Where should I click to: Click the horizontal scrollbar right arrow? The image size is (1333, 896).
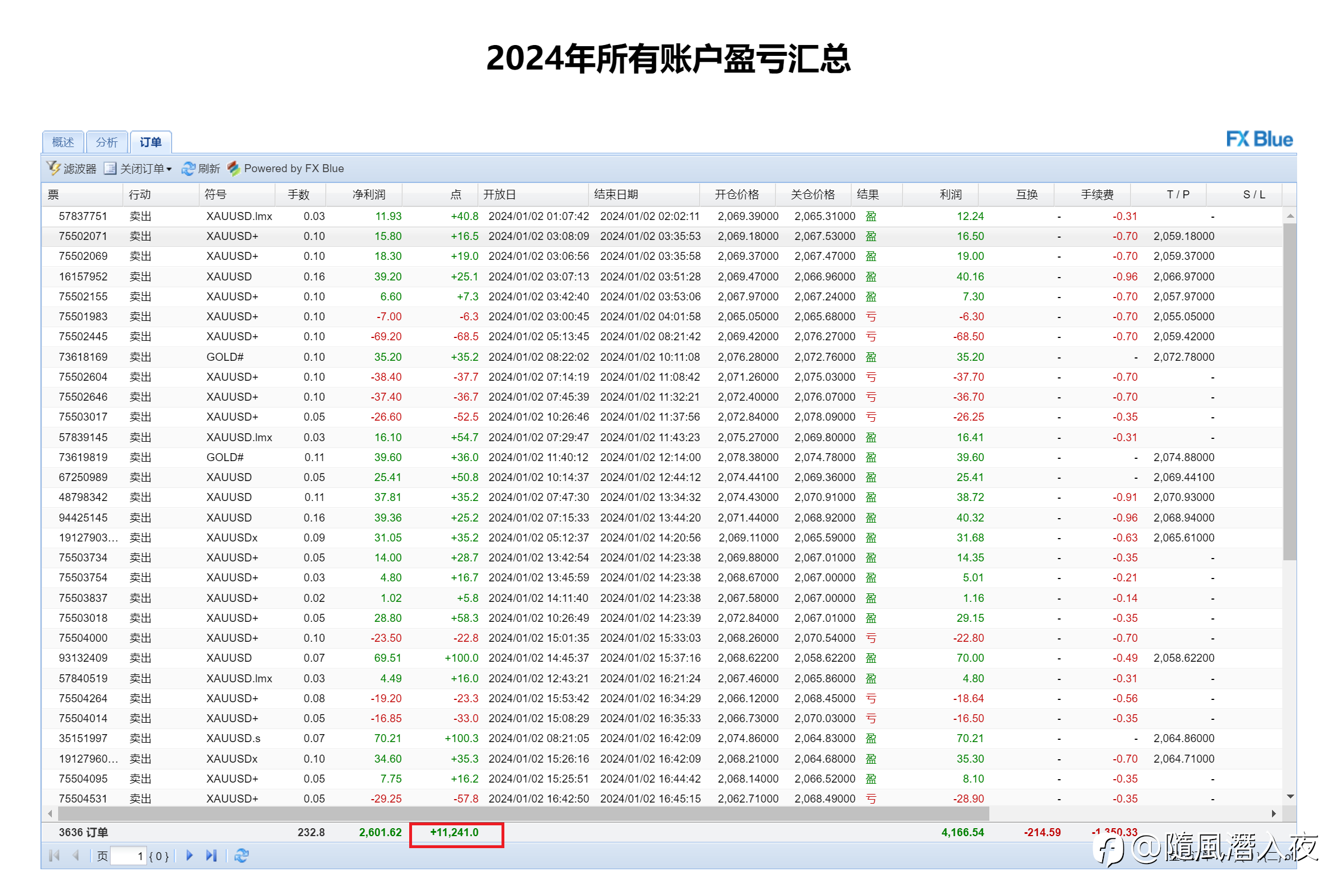(x=1274, y=813)
